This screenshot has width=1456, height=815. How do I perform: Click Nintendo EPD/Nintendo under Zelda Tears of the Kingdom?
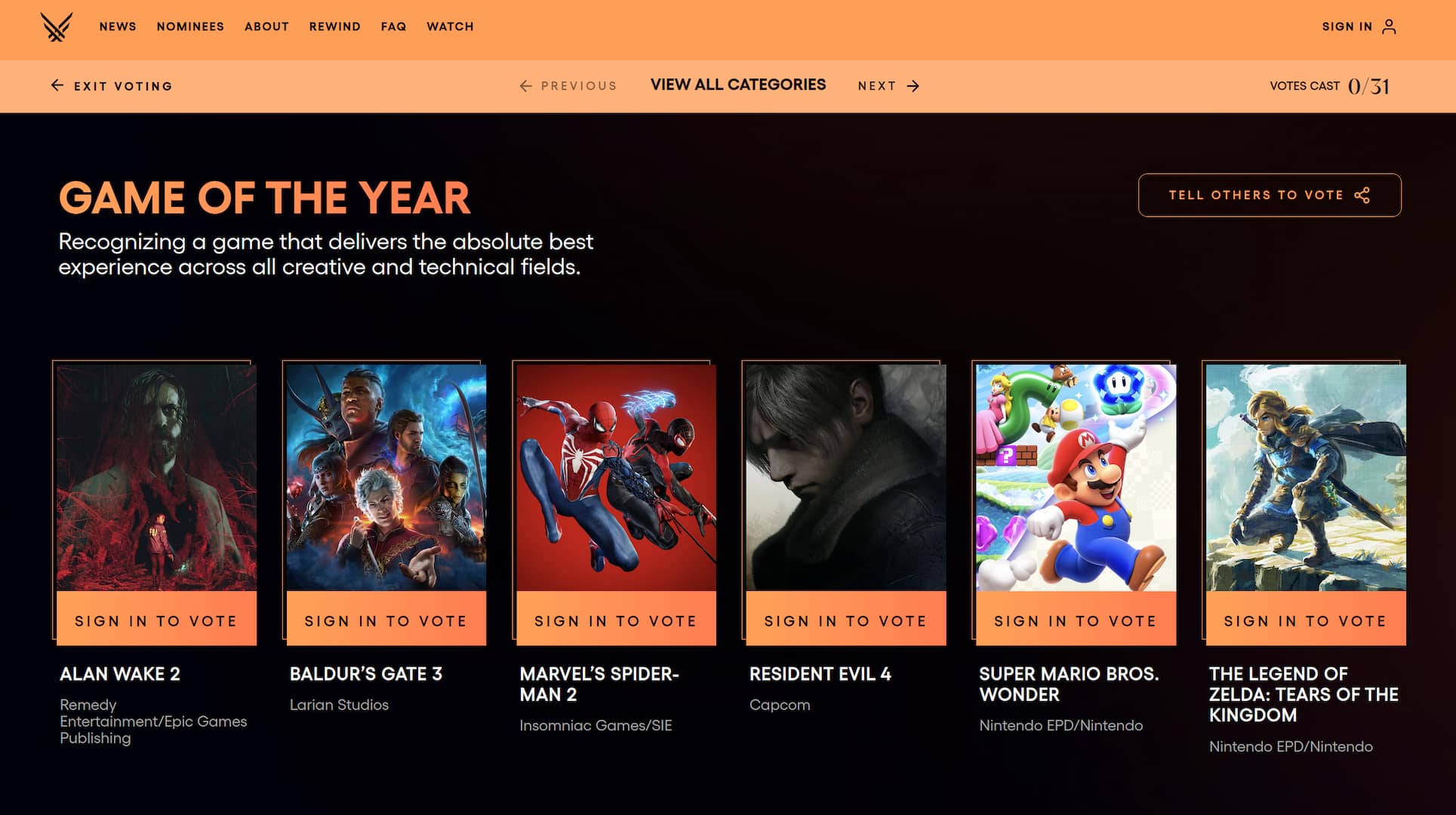pos(1291,746)
